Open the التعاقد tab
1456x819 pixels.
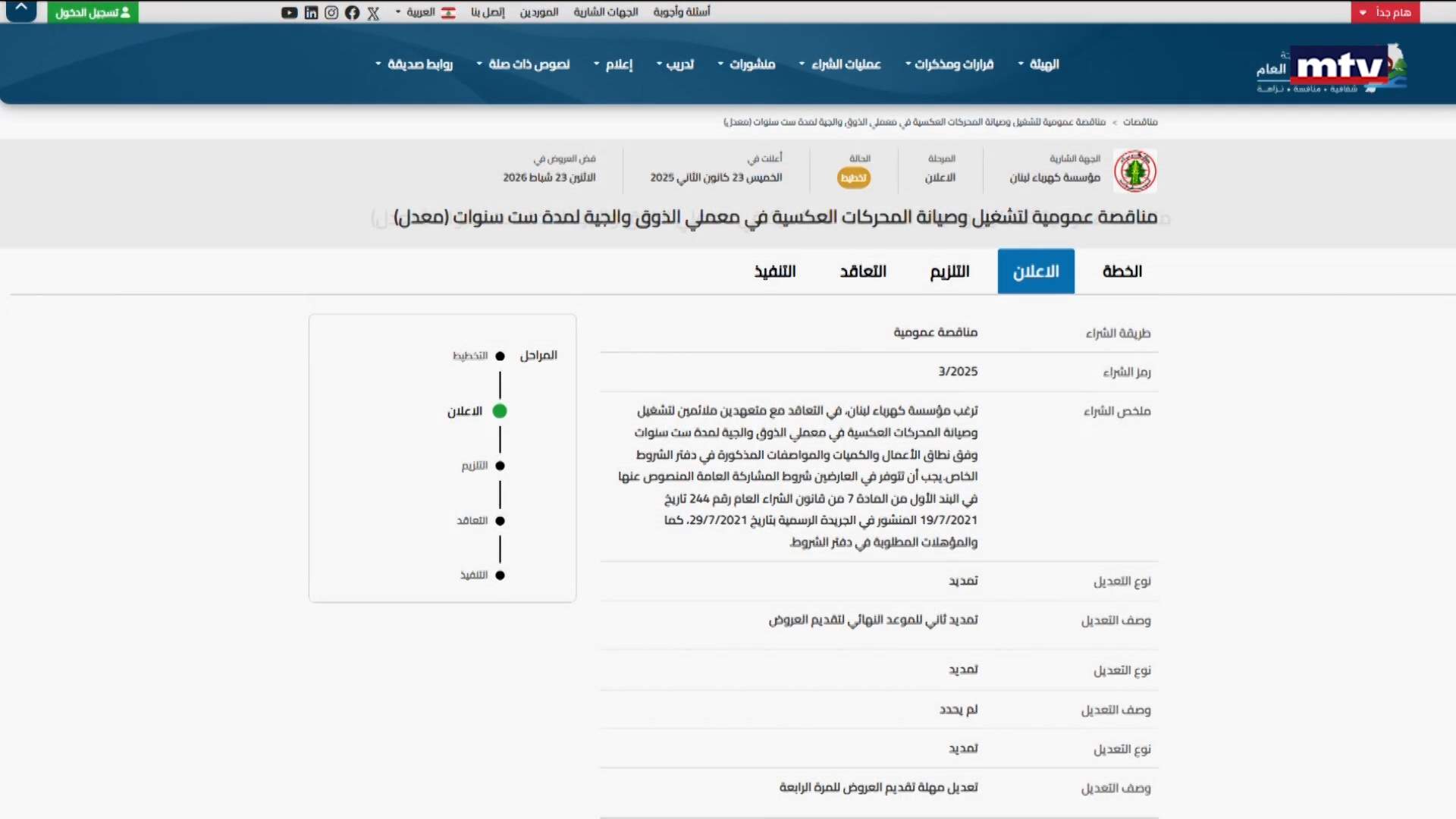pyautogui.click(x=862, y=271)
